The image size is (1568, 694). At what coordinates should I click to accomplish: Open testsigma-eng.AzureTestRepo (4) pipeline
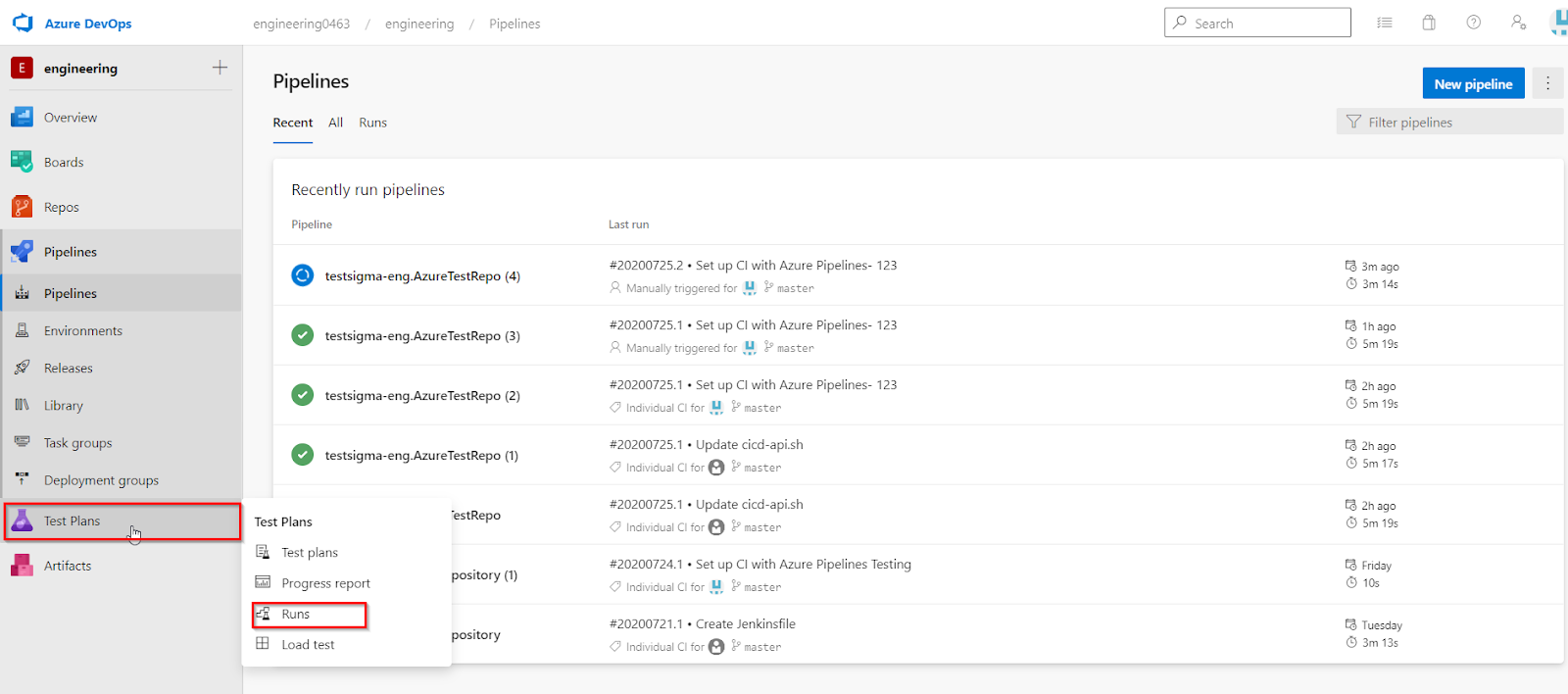(x=422, y=276)
